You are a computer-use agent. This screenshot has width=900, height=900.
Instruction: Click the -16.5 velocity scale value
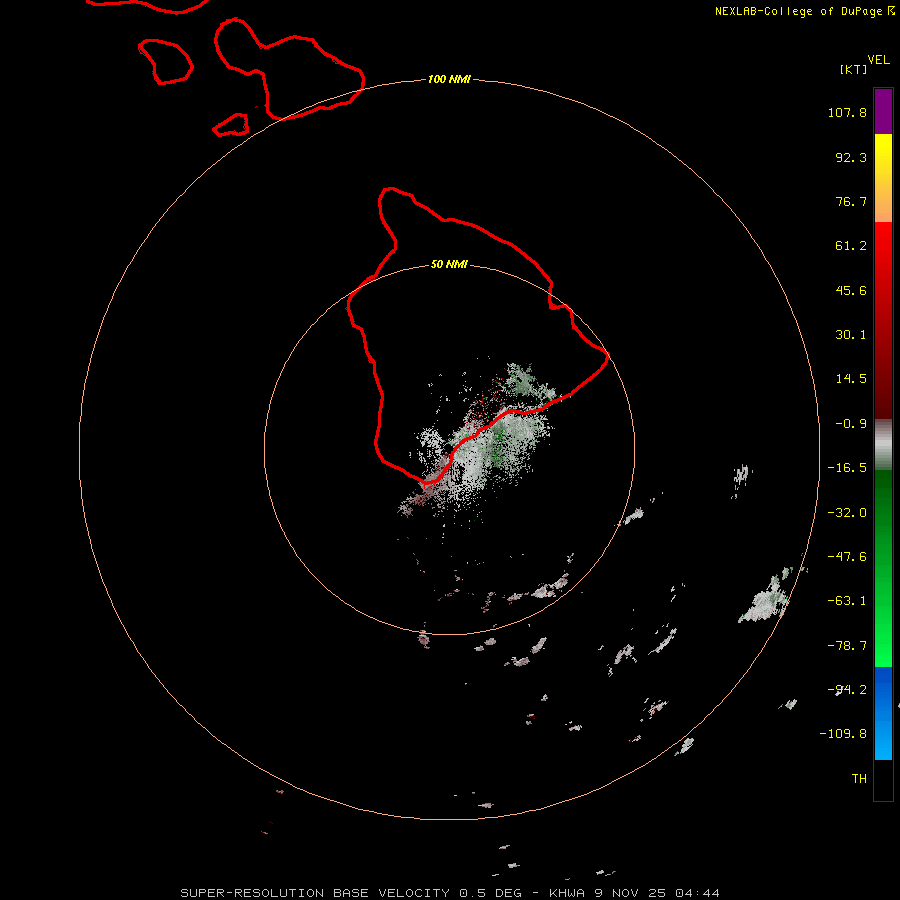pos(847,468)
